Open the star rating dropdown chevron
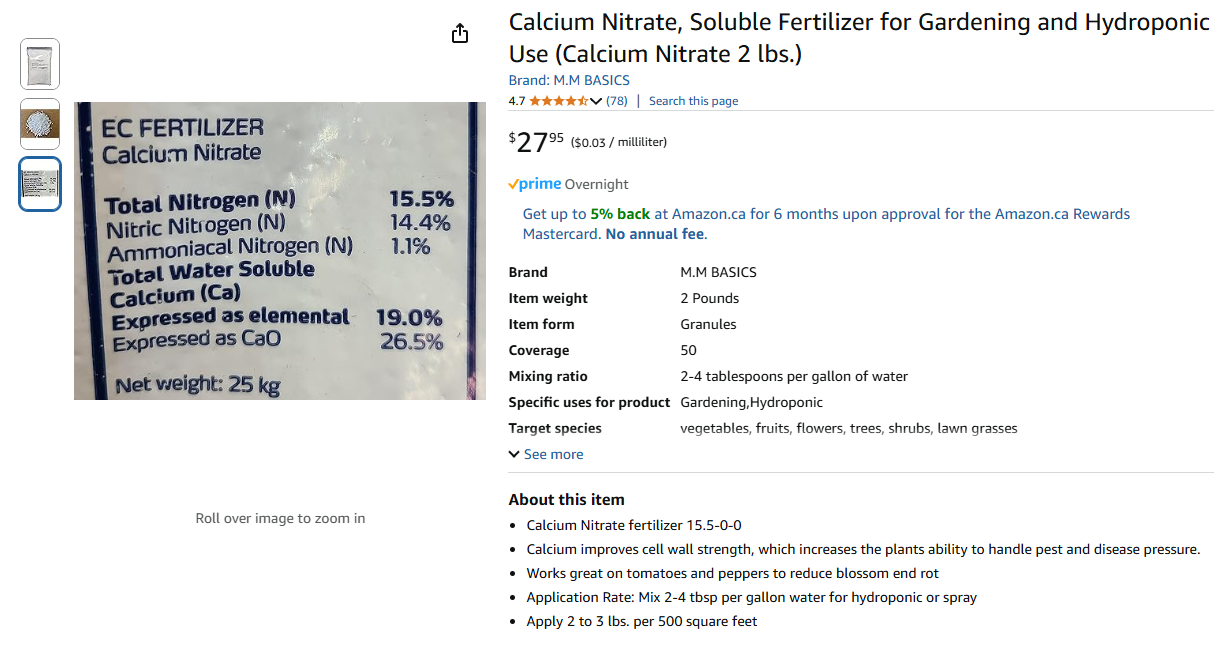The width and height of the screenshot is (1231, 646). [596, 101]
